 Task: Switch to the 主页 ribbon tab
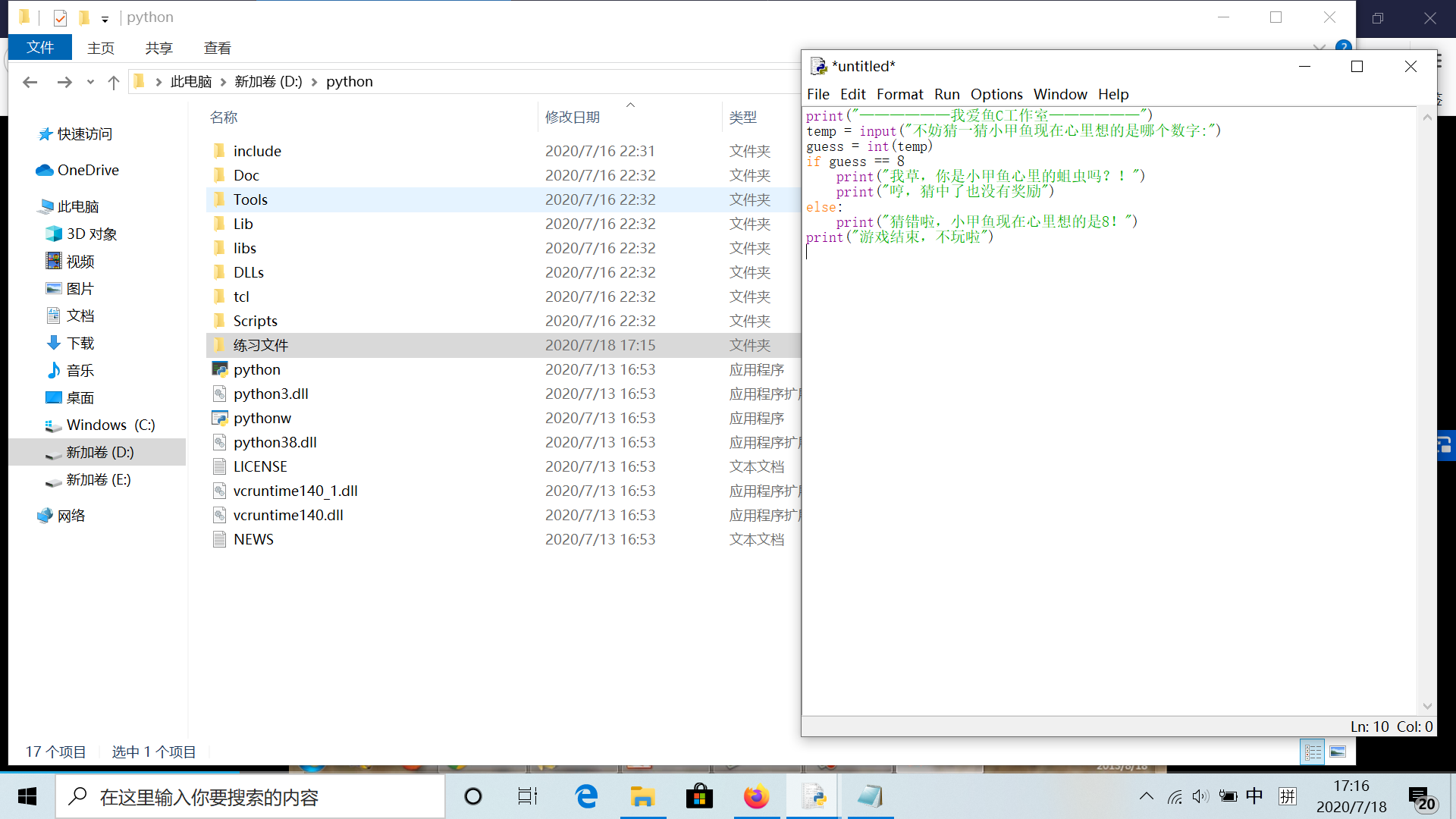click(x=101, y=48)
